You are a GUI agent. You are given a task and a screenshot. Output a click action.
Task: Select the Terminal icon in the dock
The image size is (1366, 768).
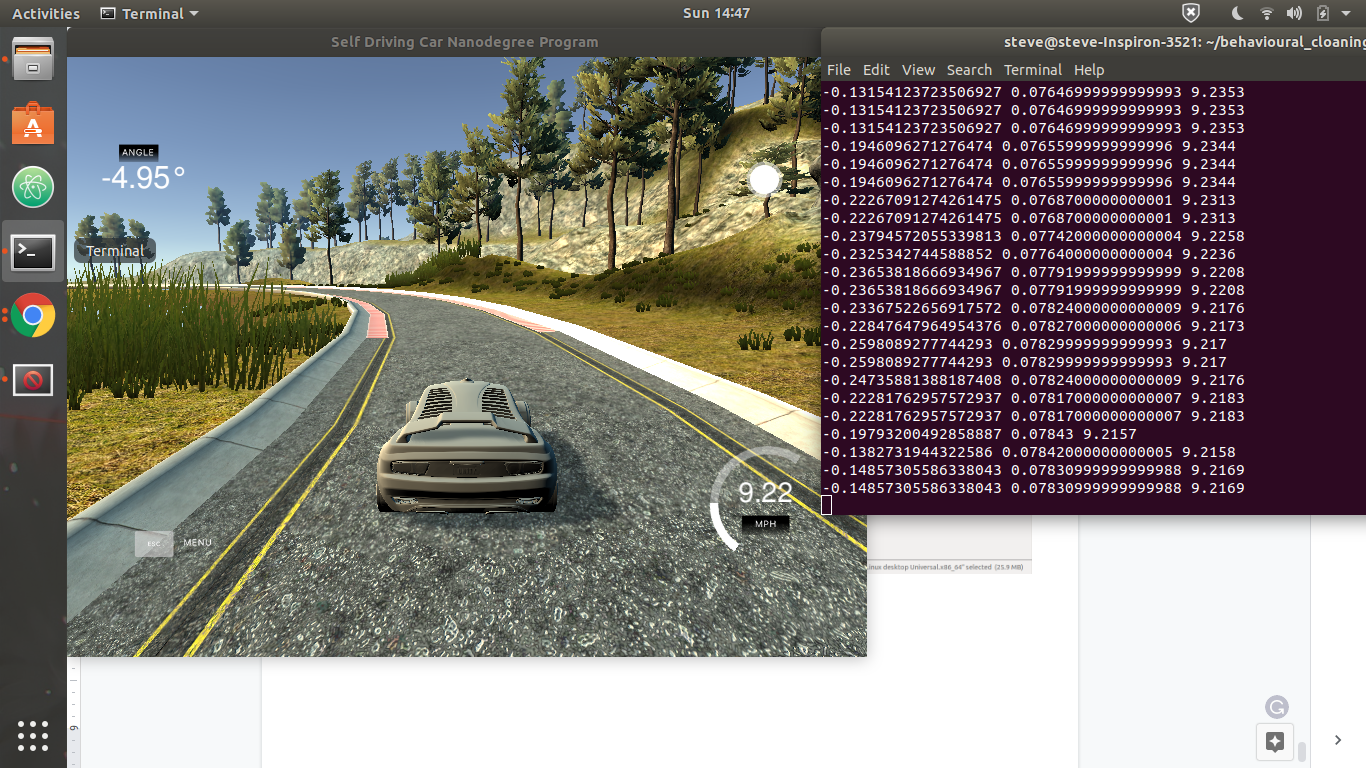coord(33,252)
